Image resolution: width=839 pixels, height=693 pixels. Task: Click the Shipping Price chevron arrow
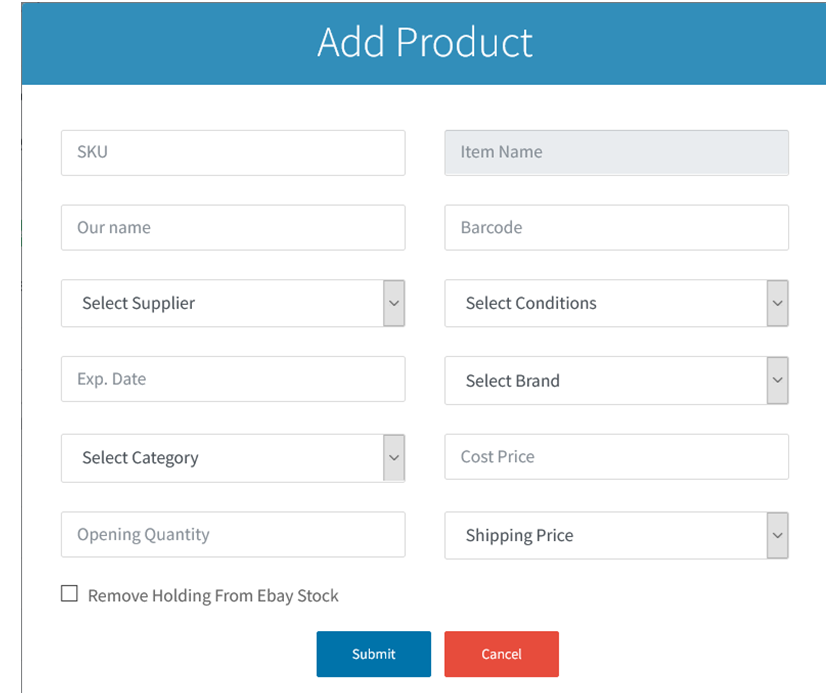tap(777, 535)
